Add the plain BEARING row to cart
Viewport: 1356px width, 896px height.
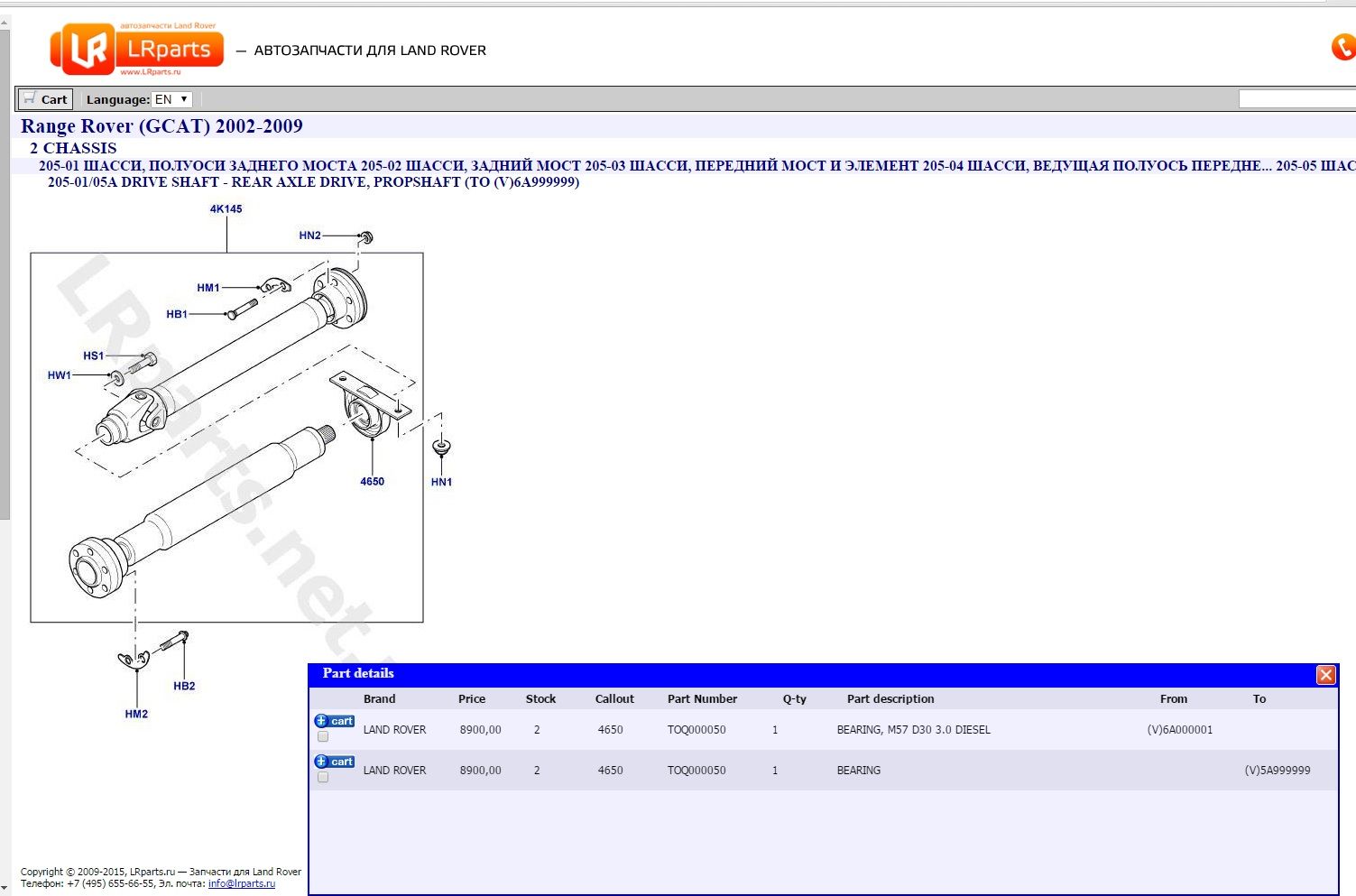click(x=335, y=762)
